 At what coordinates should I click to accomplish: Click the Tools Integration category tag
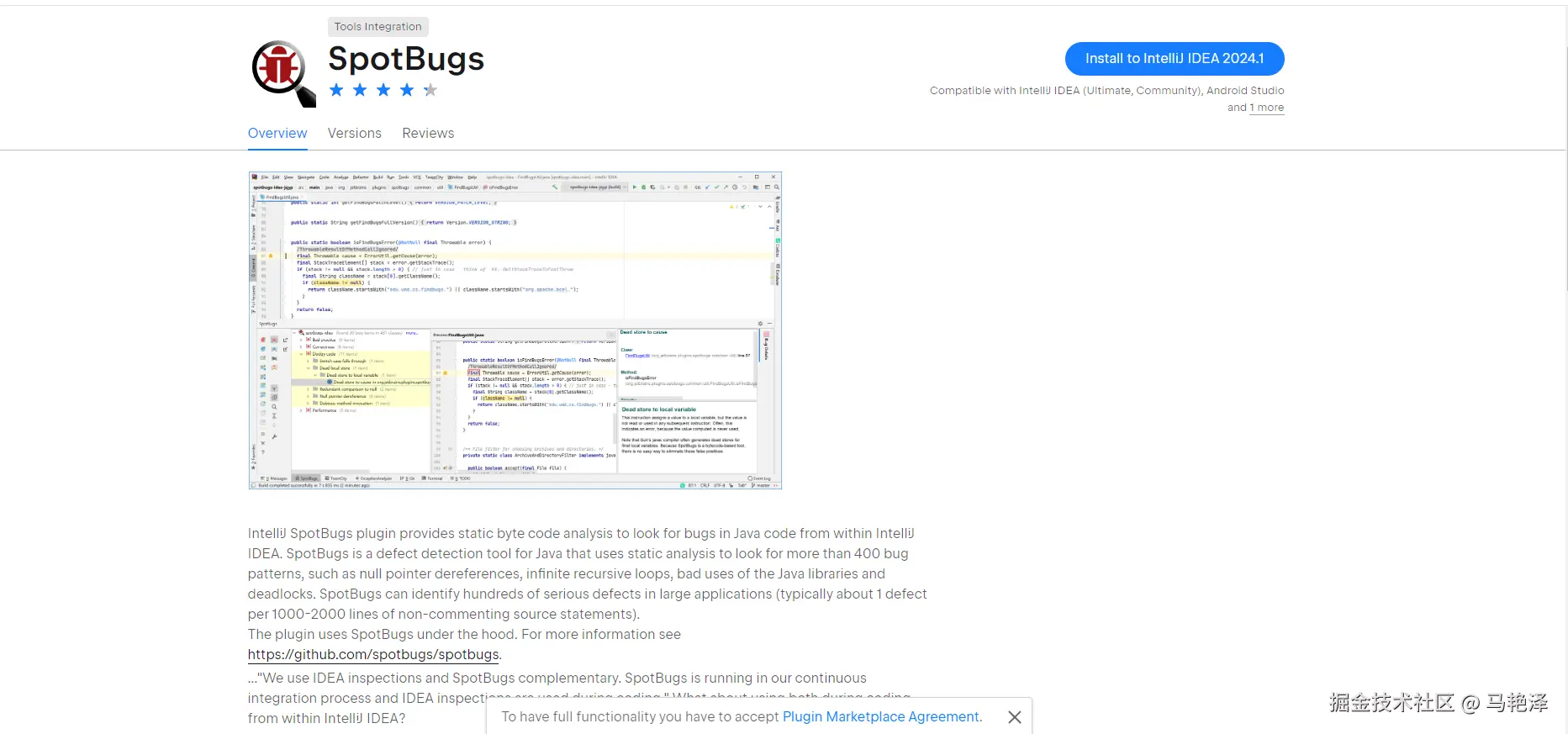(x=378, y=27)
